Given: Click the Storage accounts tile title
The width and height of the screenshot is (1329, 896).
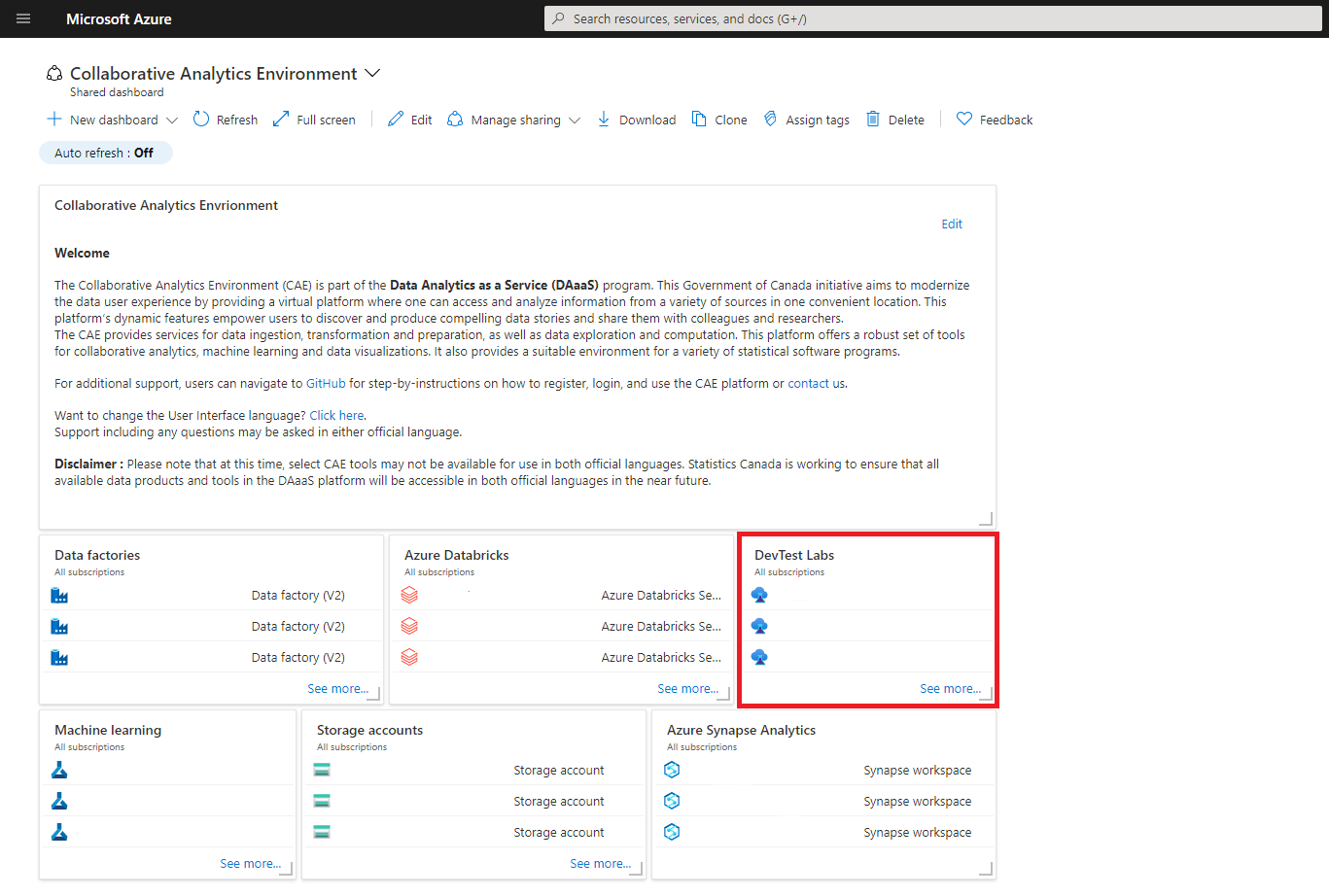Looking at the screenshot, I should coord(369,730).
